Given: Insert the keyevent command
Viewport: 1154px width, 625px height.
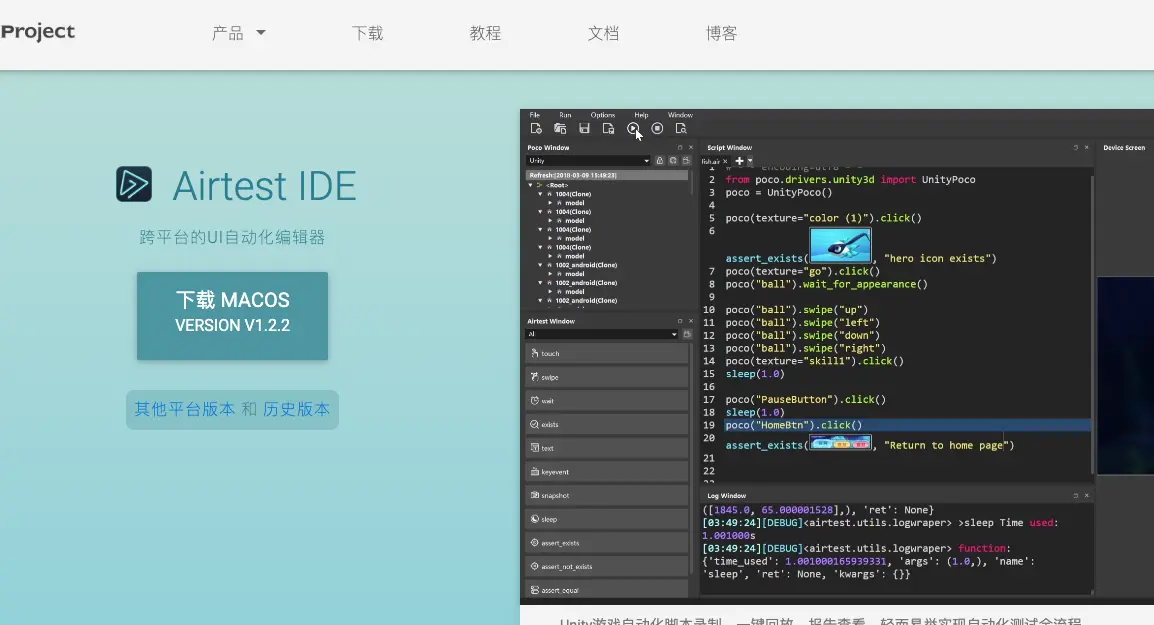Looking at the screenshot, I should (x=607, y=472).
